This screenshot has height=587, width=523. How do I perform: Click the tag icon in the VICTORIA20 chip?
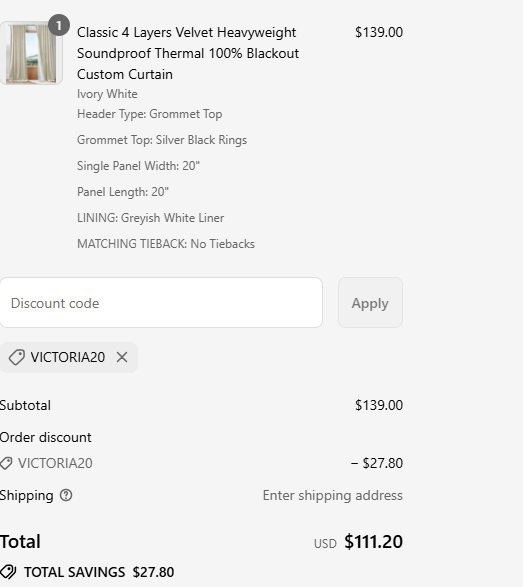click(x=17, y=357)
